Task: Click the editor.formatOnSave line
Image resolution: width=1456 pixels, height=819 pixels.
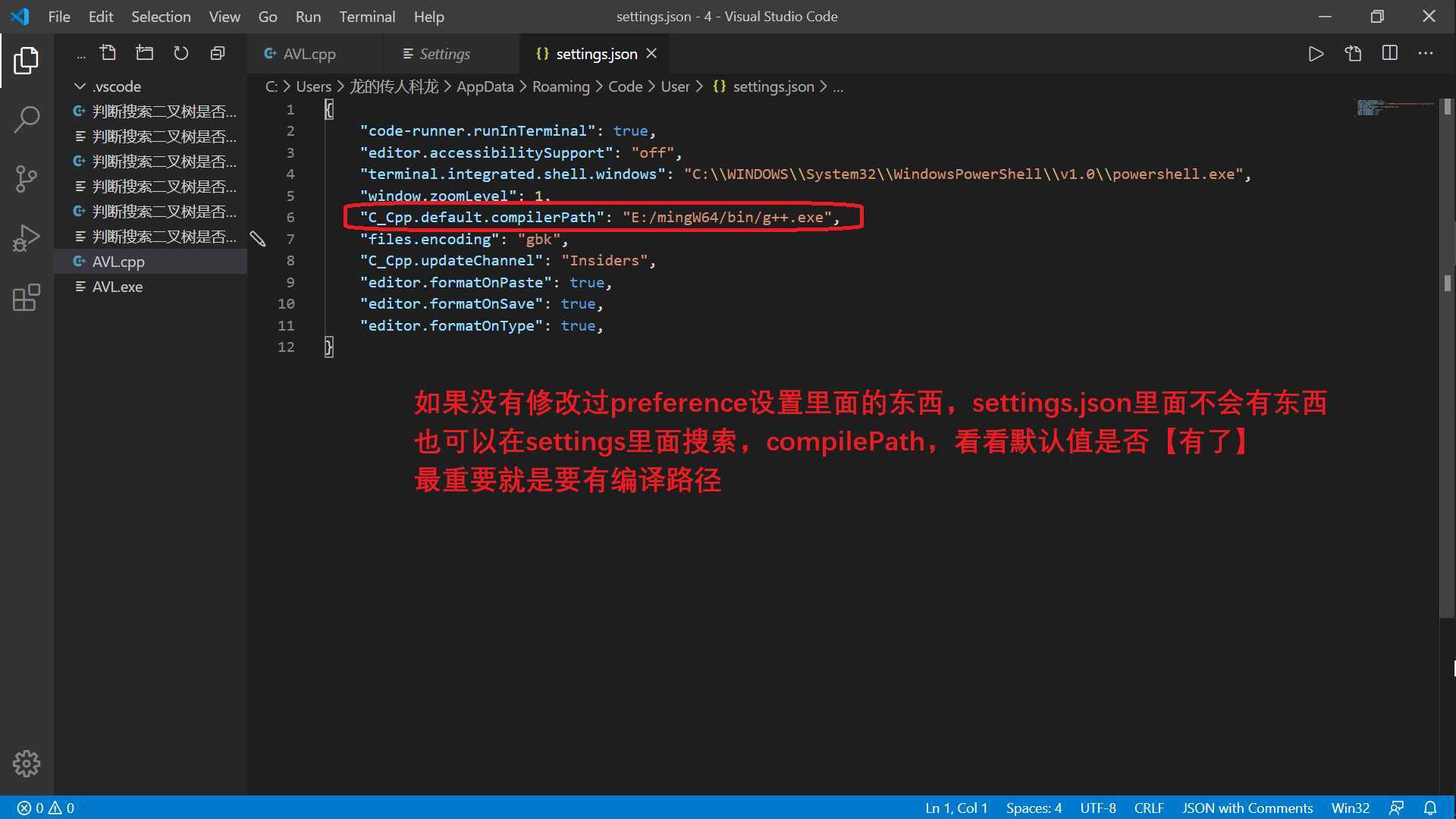Action: (x=482, y=304)
